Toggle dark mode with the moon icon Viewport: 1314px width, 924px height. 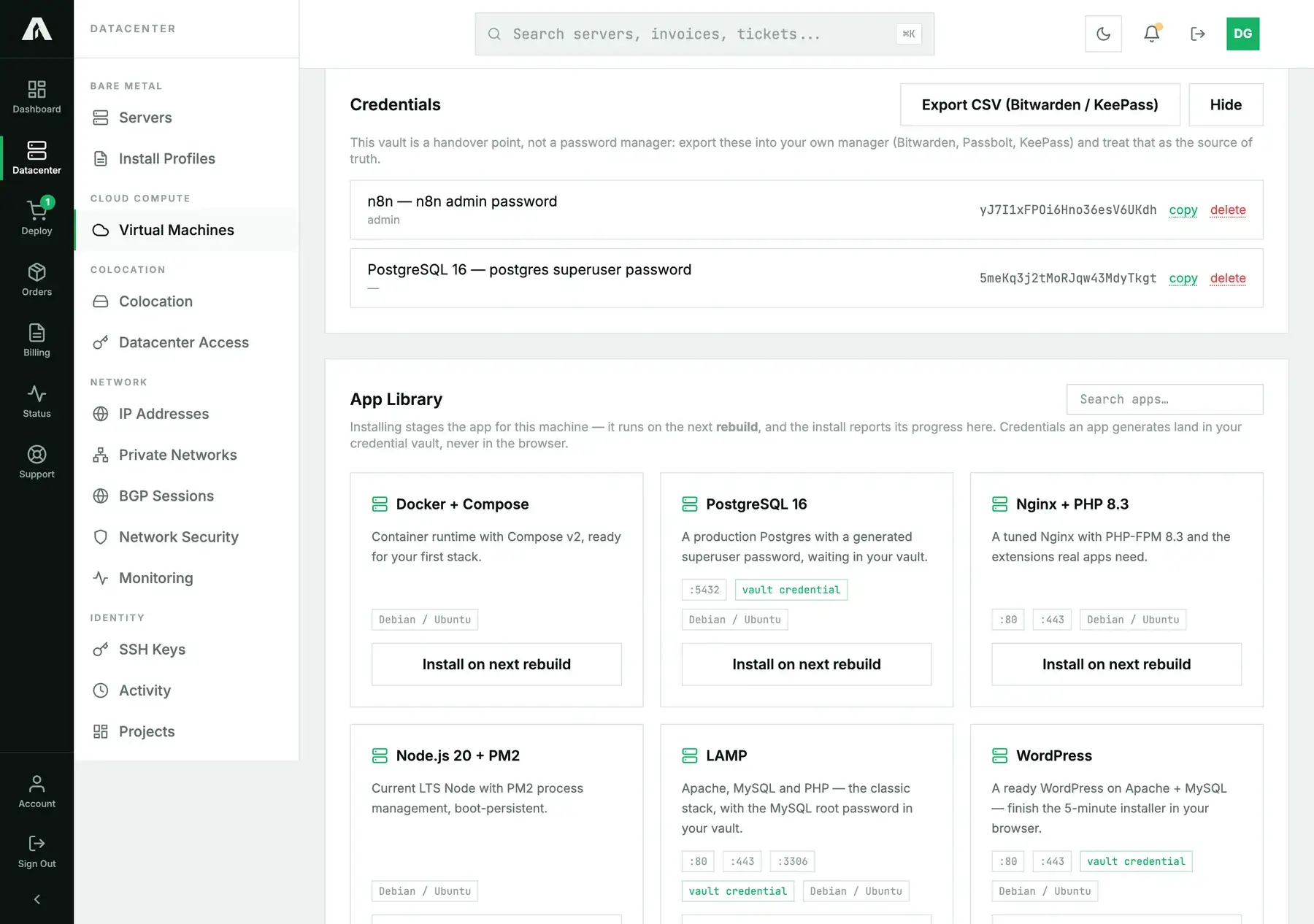[x=1103, y=34]
